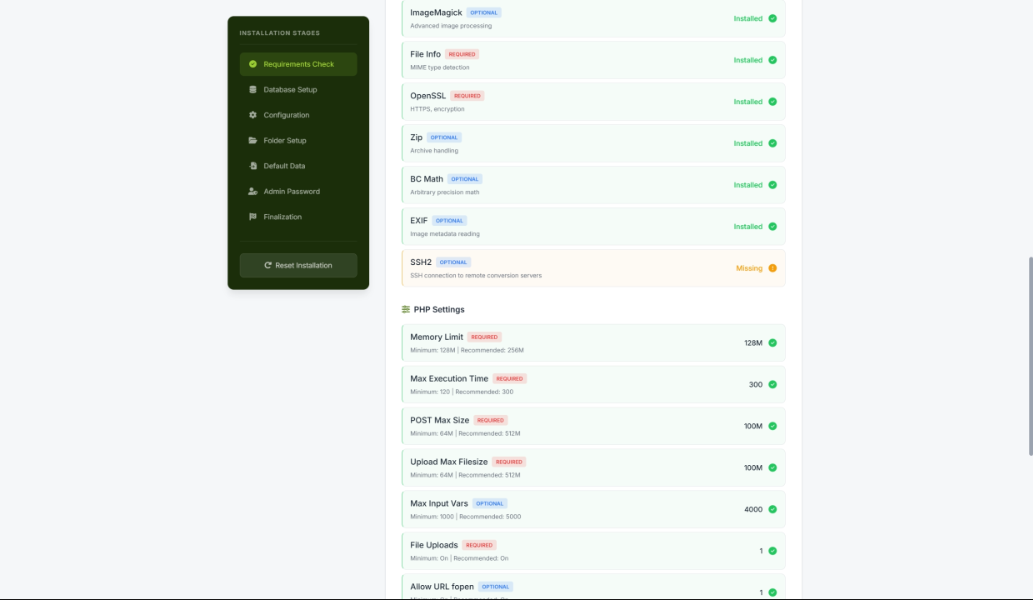Click the Folder Setup folder icon
The width and height of the screenshot is (1033, 600).
pyautogui.click(x=253, y=141)
